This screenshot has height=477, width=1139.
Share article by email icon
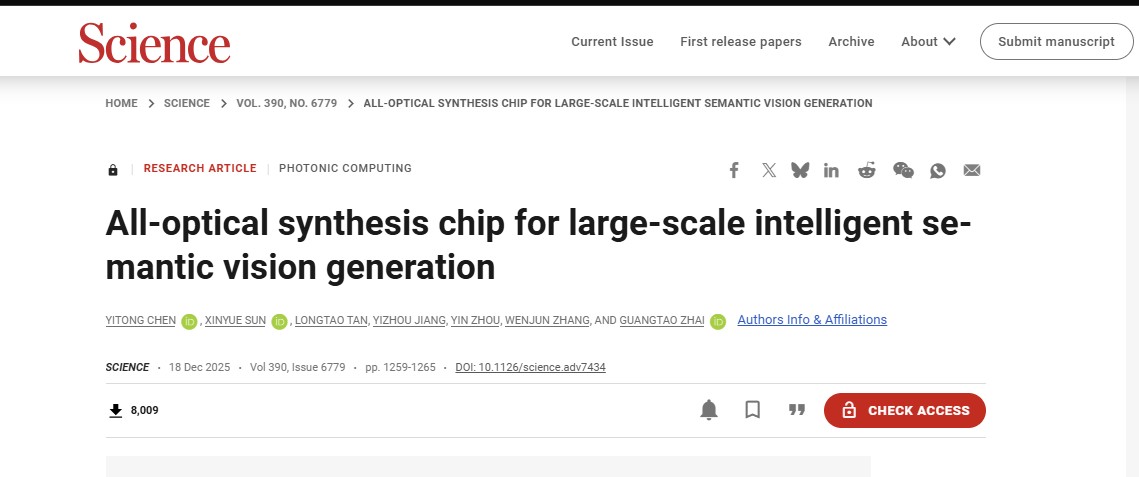coord(972,170)
